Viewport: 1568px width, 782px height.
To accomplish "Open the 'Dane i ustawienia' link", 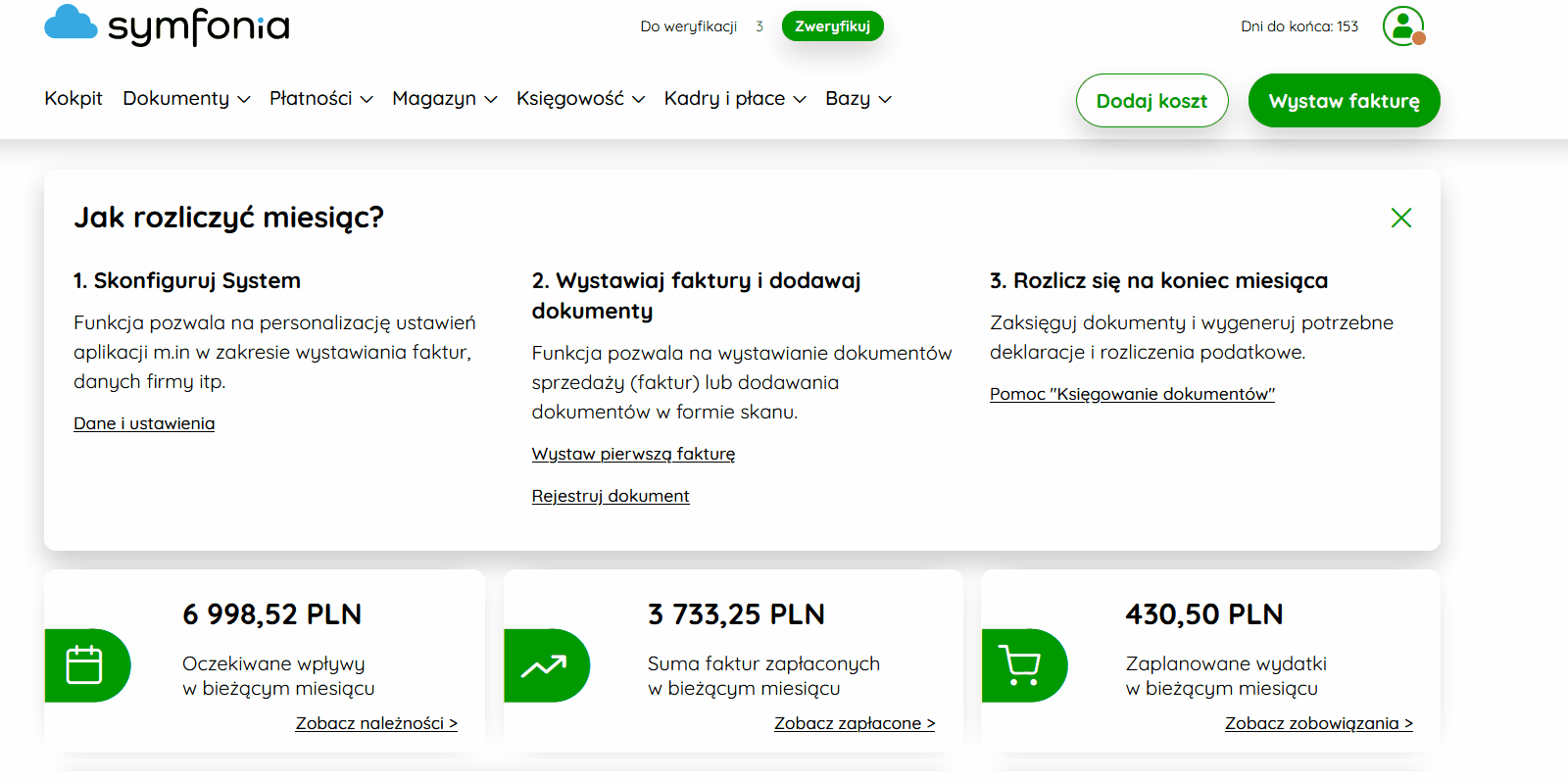I will (144, 423).
